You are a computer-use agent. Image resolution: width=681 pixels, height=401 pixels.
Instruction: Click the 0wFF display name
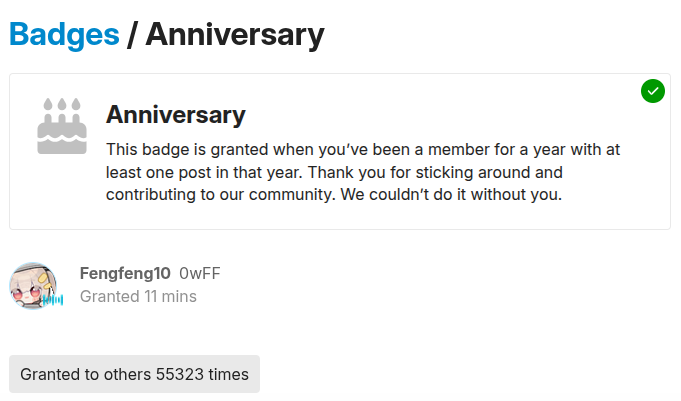pyautogui.click(x=200, y=273)
